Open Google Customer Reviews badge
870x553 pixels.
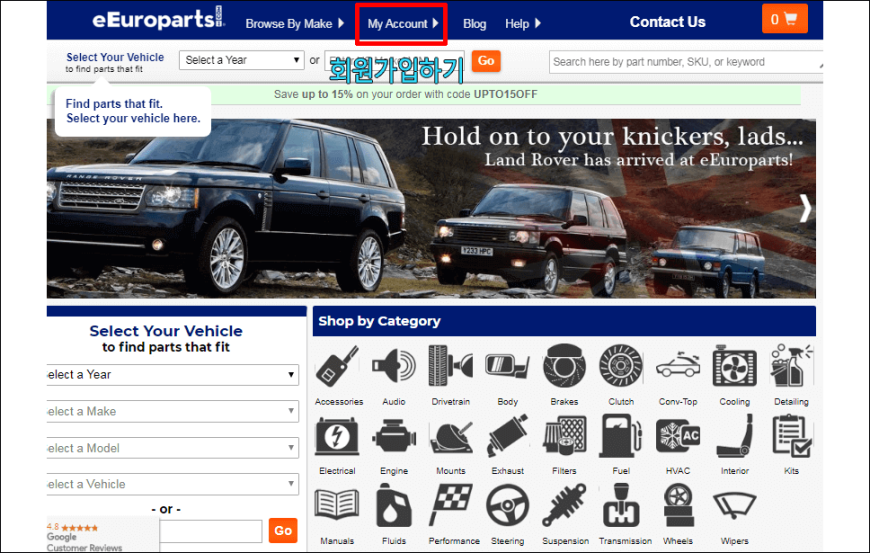103,536
